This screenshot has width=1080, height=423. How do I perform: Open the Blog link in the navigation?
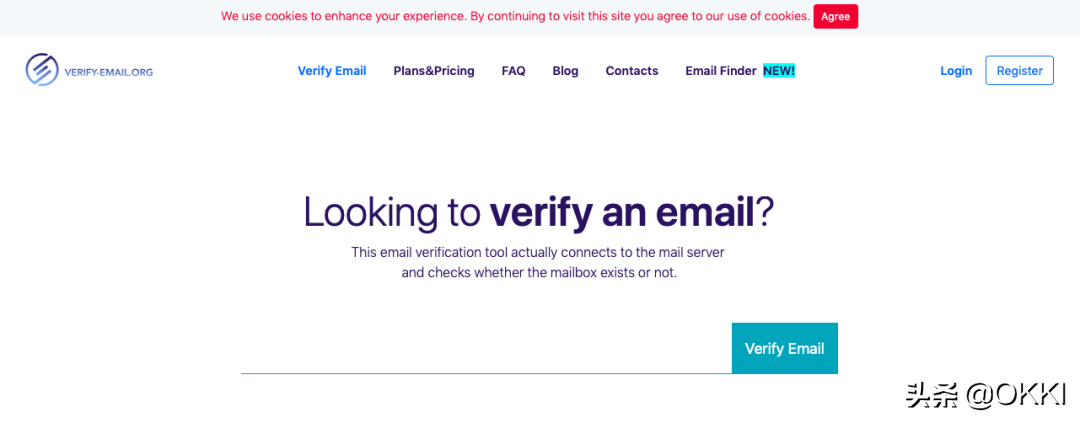tap(565, 70)
